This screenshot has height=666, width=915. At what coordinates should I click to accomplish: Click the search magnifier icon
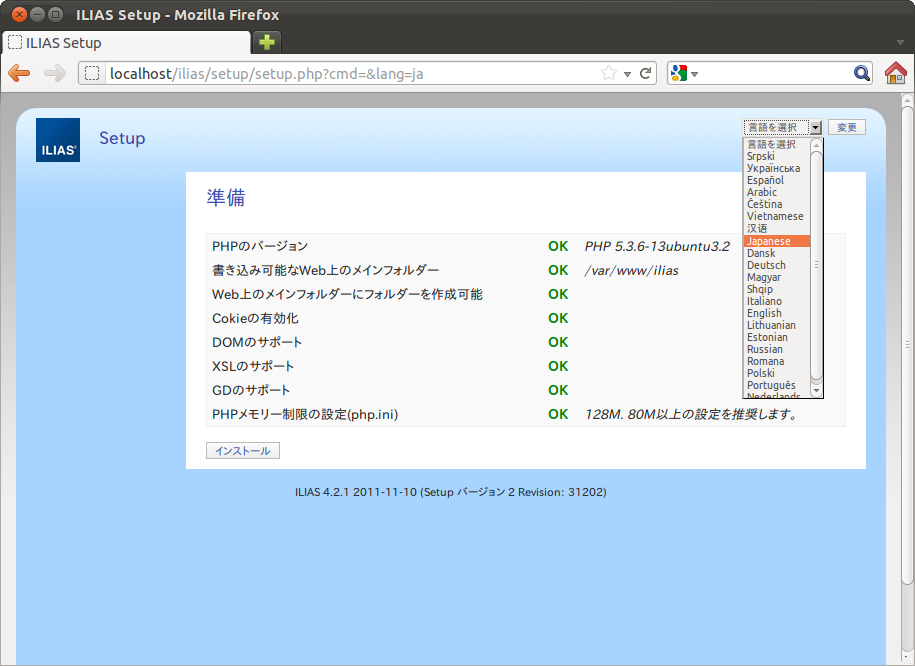[862, 73]
